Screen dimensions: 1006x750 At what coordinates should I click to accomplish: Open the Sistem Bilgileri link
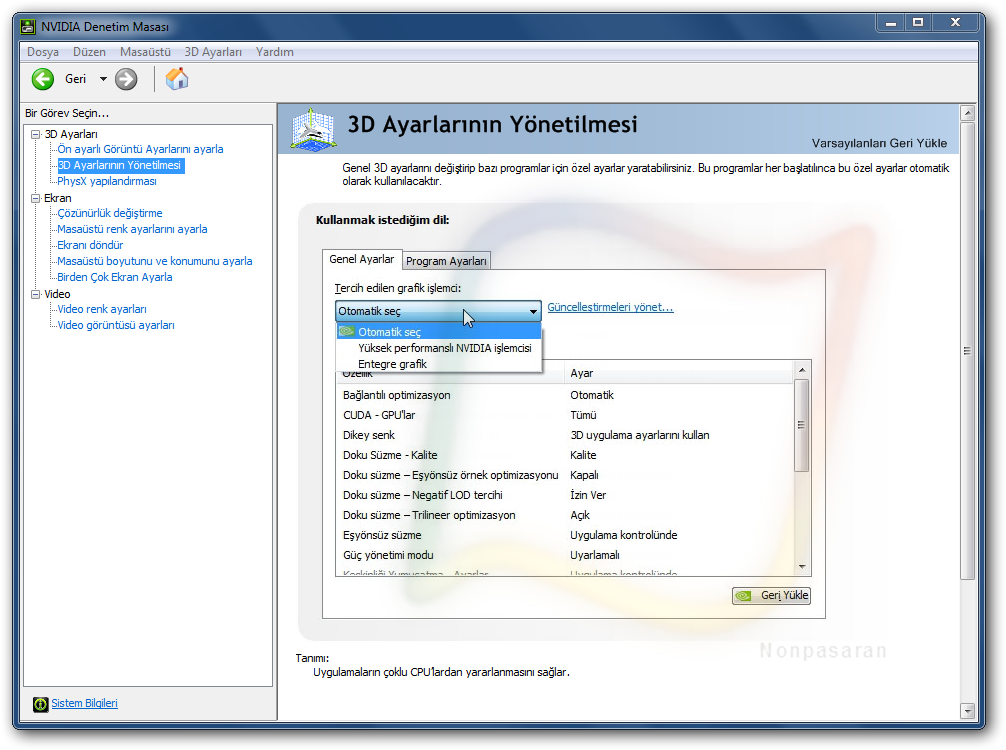(x=85, y=703)
